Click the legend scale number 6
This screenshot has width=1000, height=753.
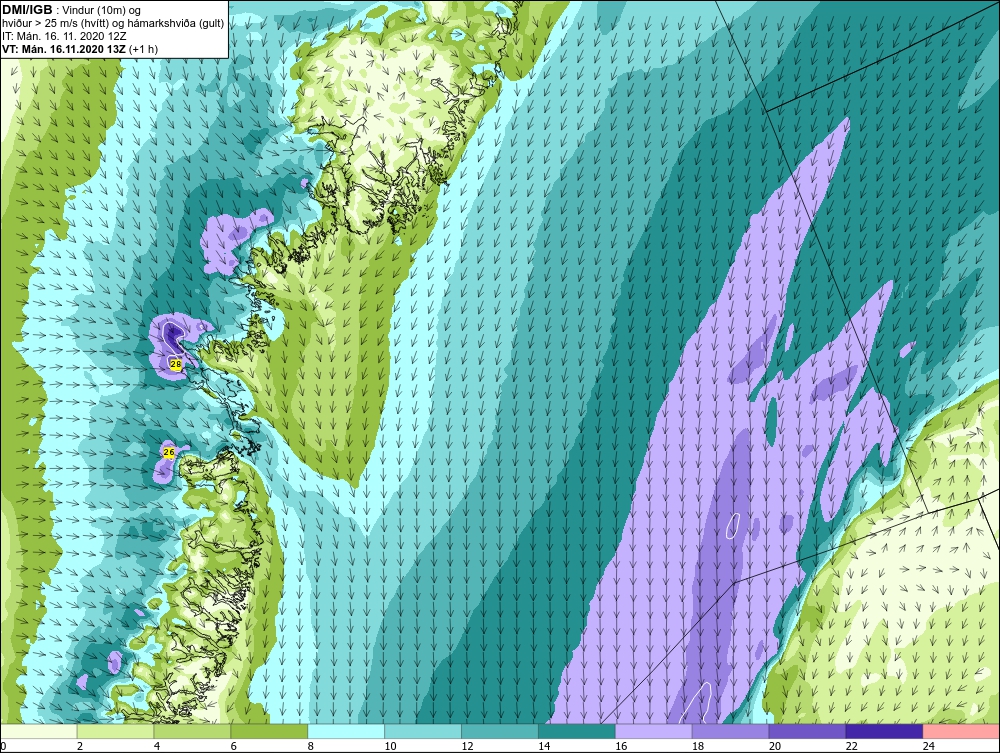234,746
